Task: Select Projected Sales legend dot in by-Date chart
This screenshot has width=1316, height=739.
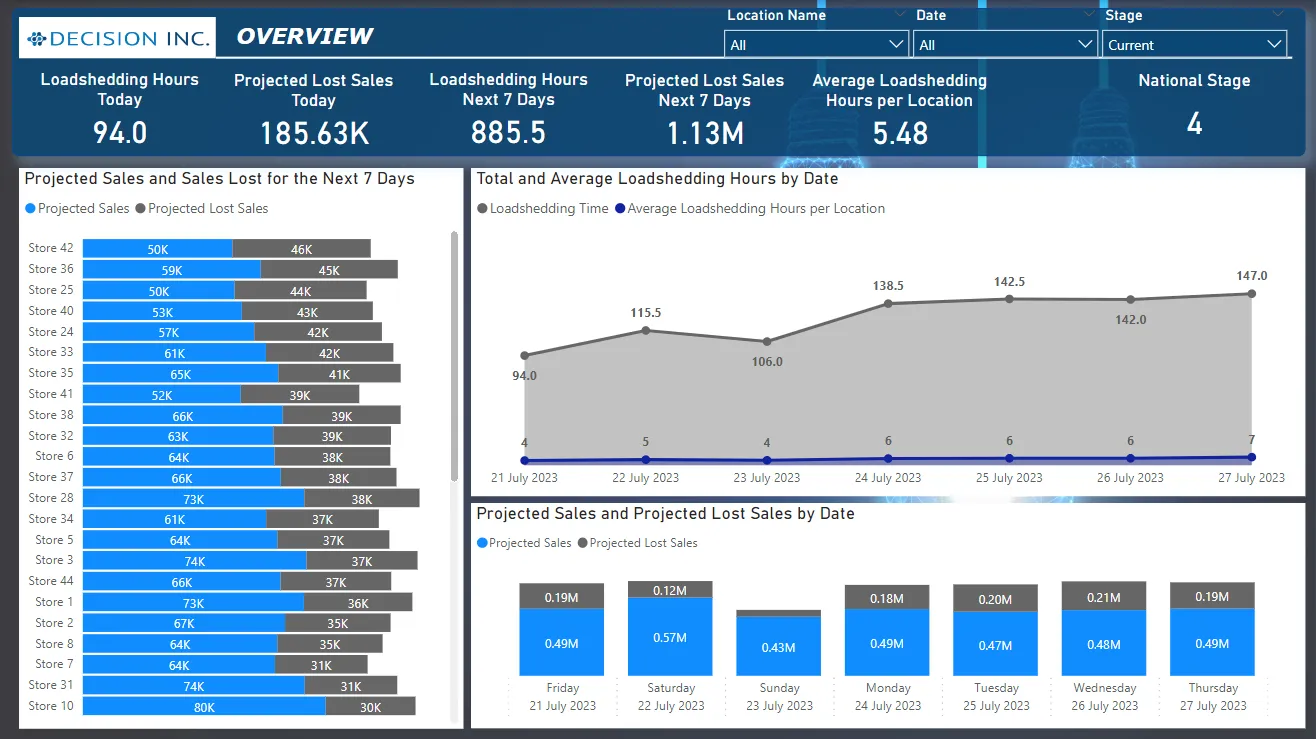Action: click(x=482, y=543)
